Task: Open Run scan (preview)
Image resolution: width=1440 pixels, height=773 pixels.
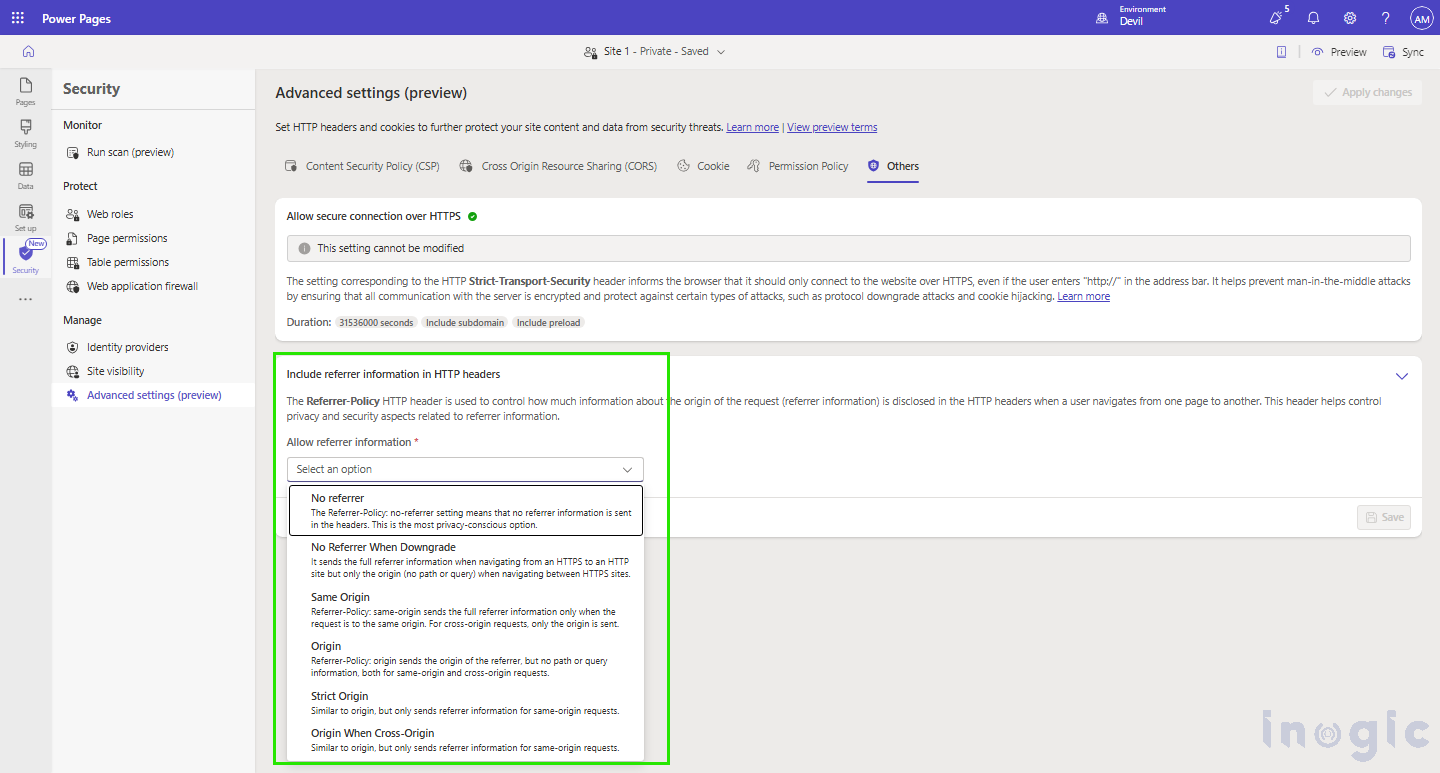Action: 130,152
